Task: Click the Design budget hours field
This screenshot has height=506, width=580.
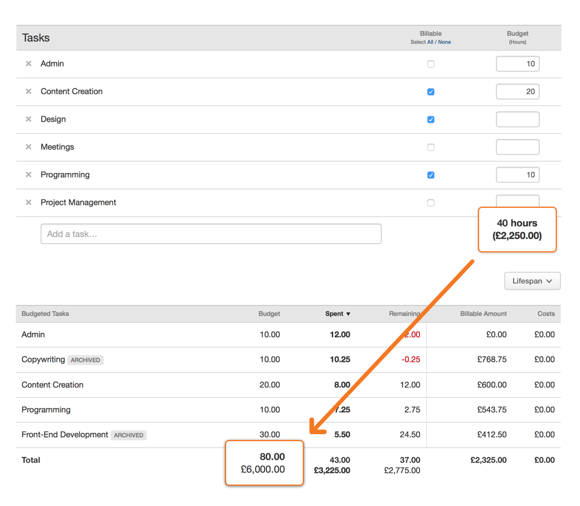Action: pyautogui.click(x=517, y=119)
